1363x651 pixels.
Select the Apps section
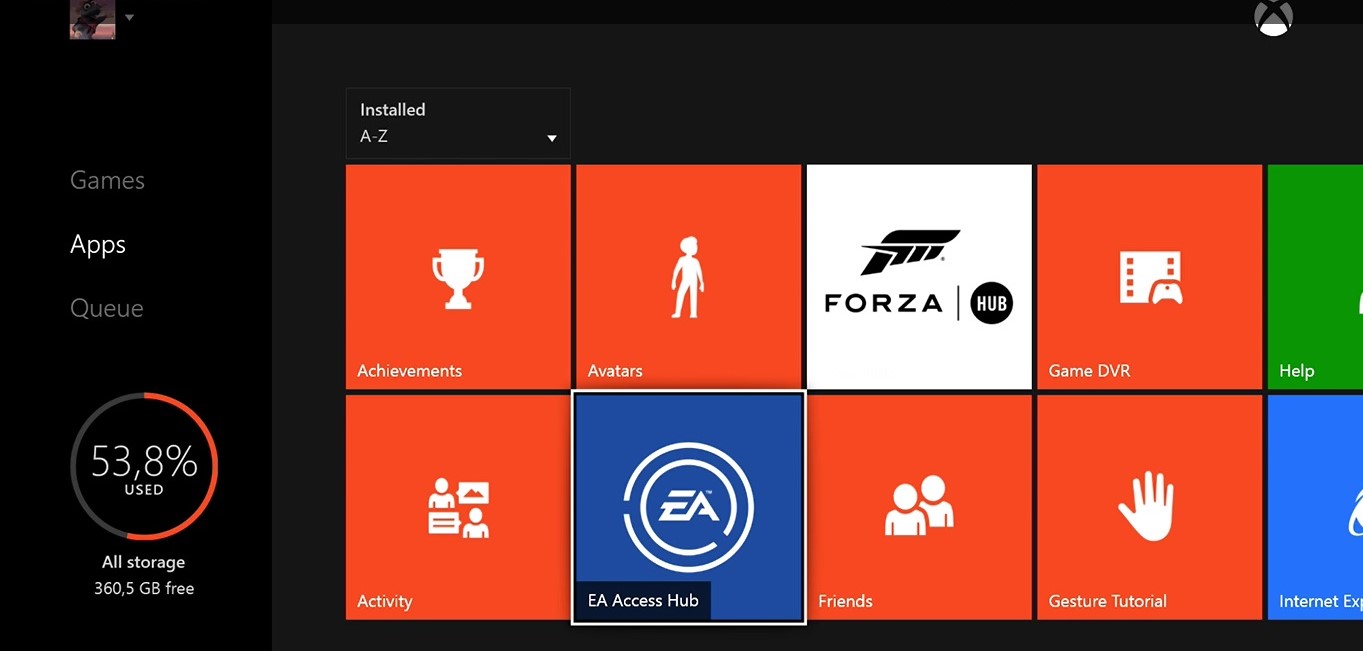point(98,245)
